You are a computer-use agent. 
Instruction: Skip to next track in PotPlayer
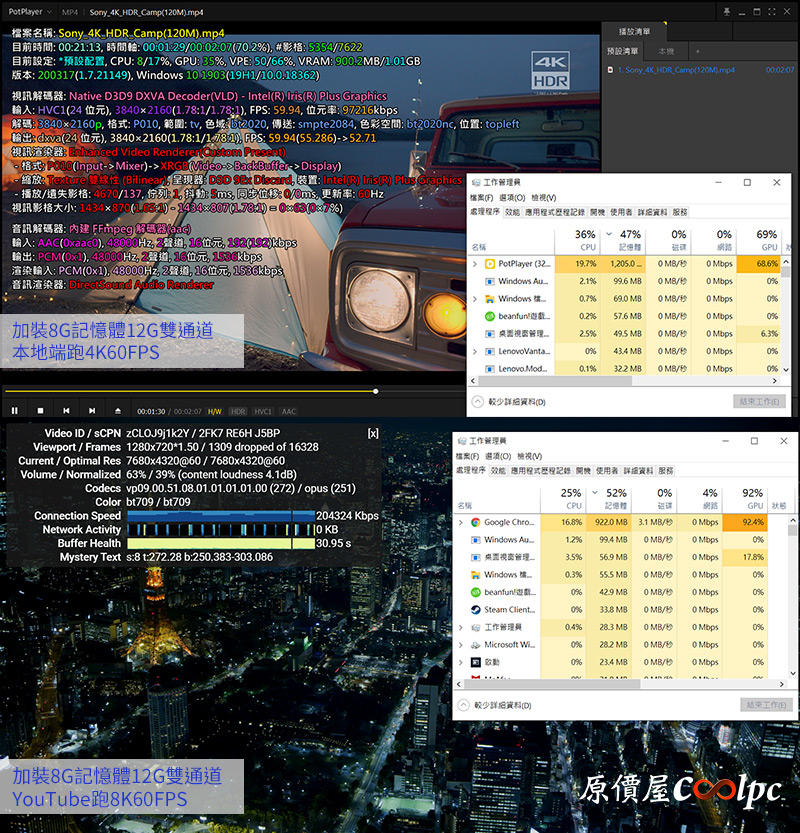pyautogui.click(x=92, y=411)
